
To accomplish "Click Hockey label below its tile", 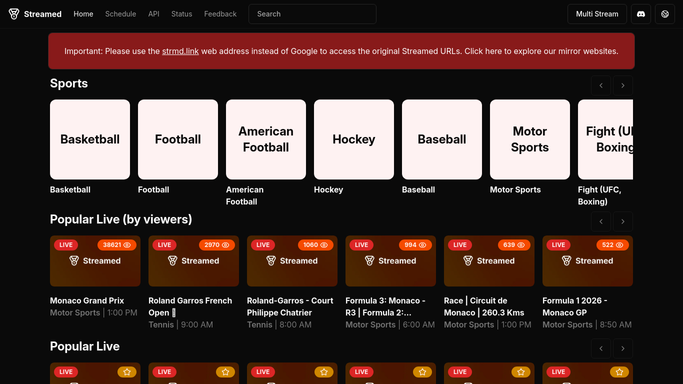I will [328, 190].
